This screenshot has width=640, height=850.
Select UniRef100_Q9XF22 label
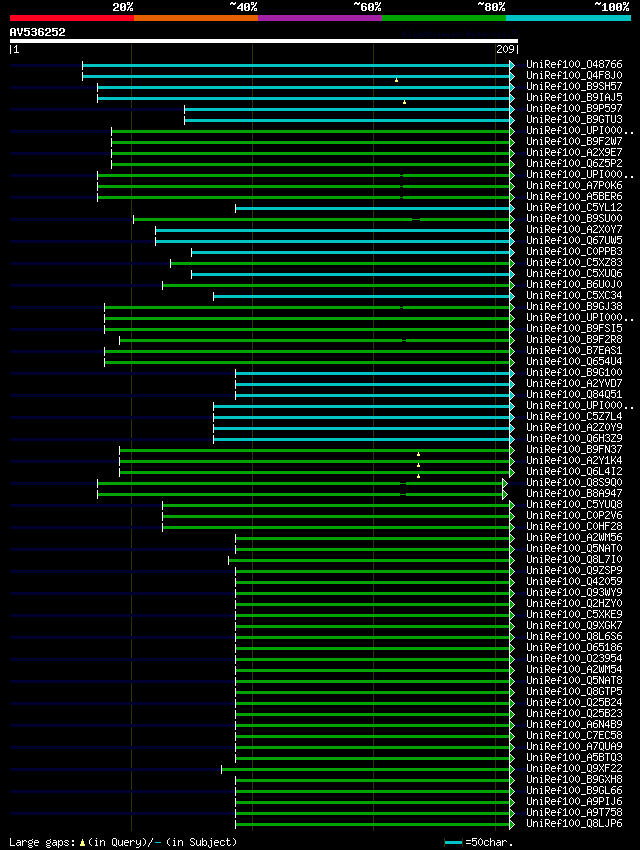pos(574,768)
